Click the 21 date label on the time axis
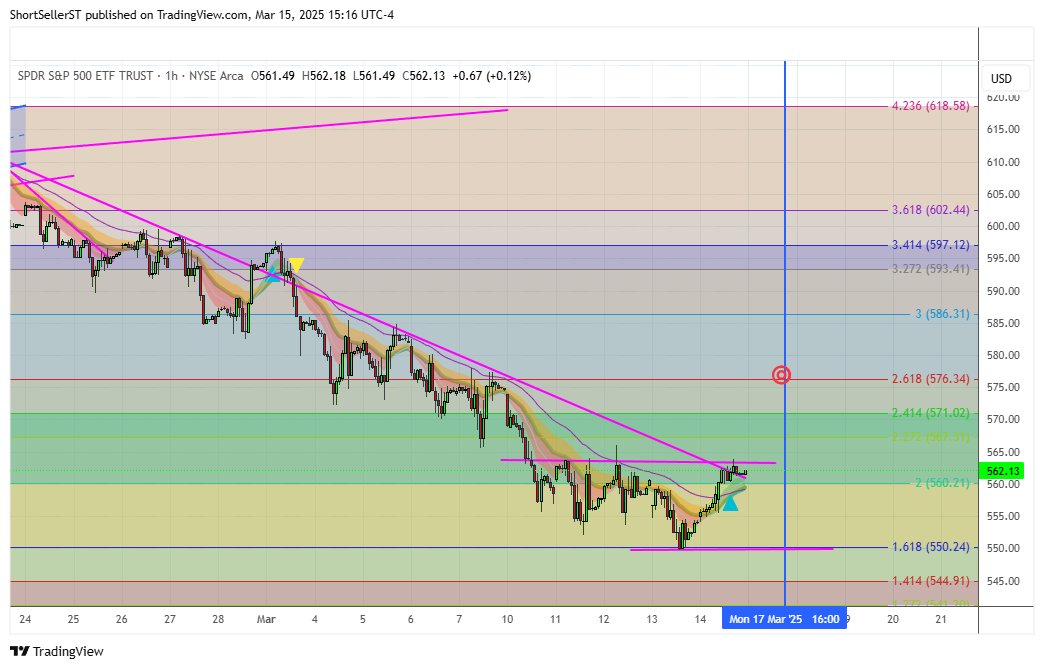This screenshot has width=1044, height=669. pyautogui.click(x=941, y=619)
